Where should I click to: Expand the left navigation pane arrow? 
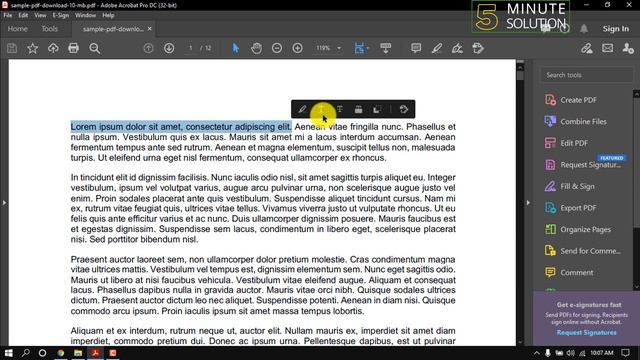[4, 202]
